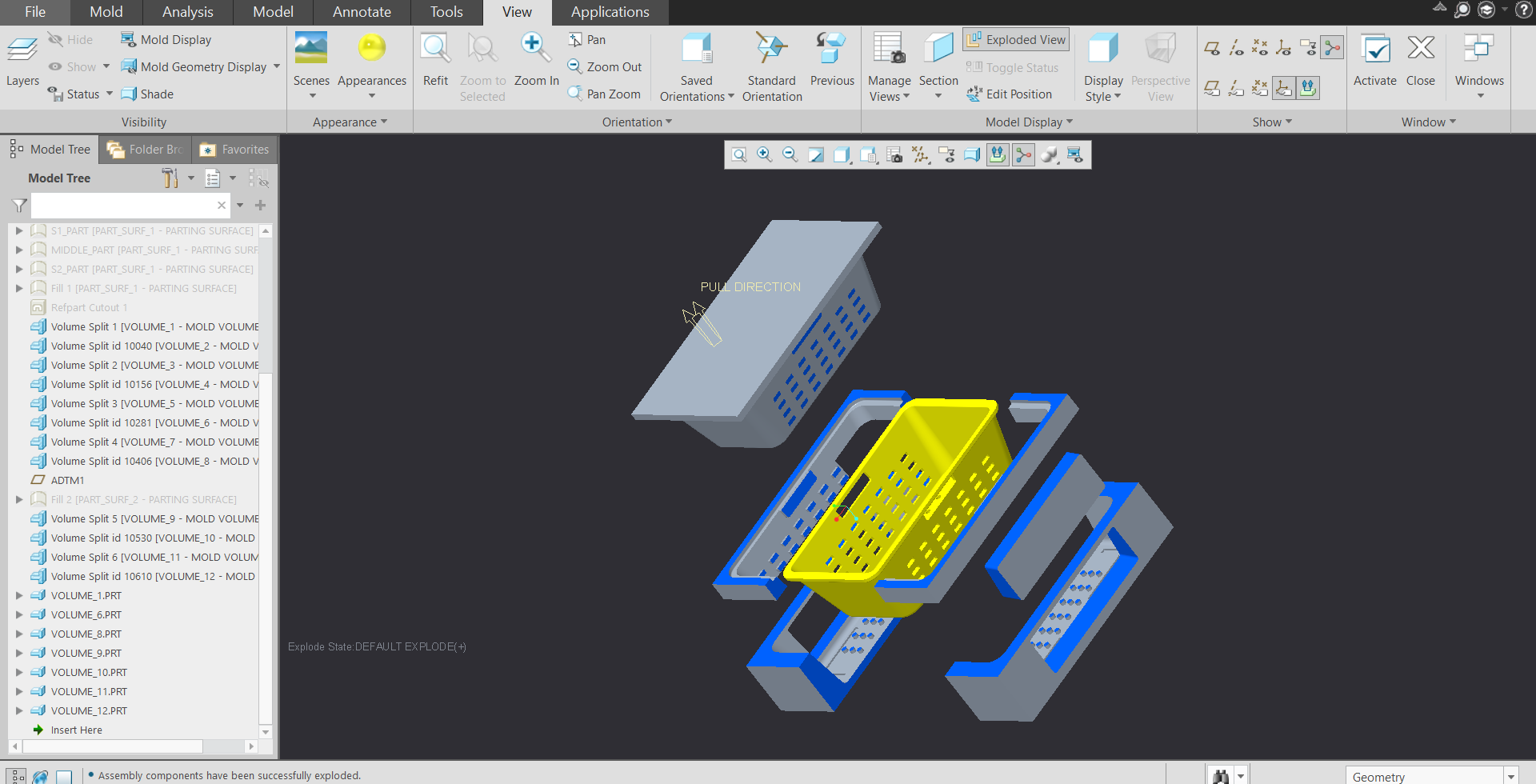The height and width of the screenshot is (784, 1536).
Task: Click the binoculars find icon in status bar
Action: (1221, 776)
